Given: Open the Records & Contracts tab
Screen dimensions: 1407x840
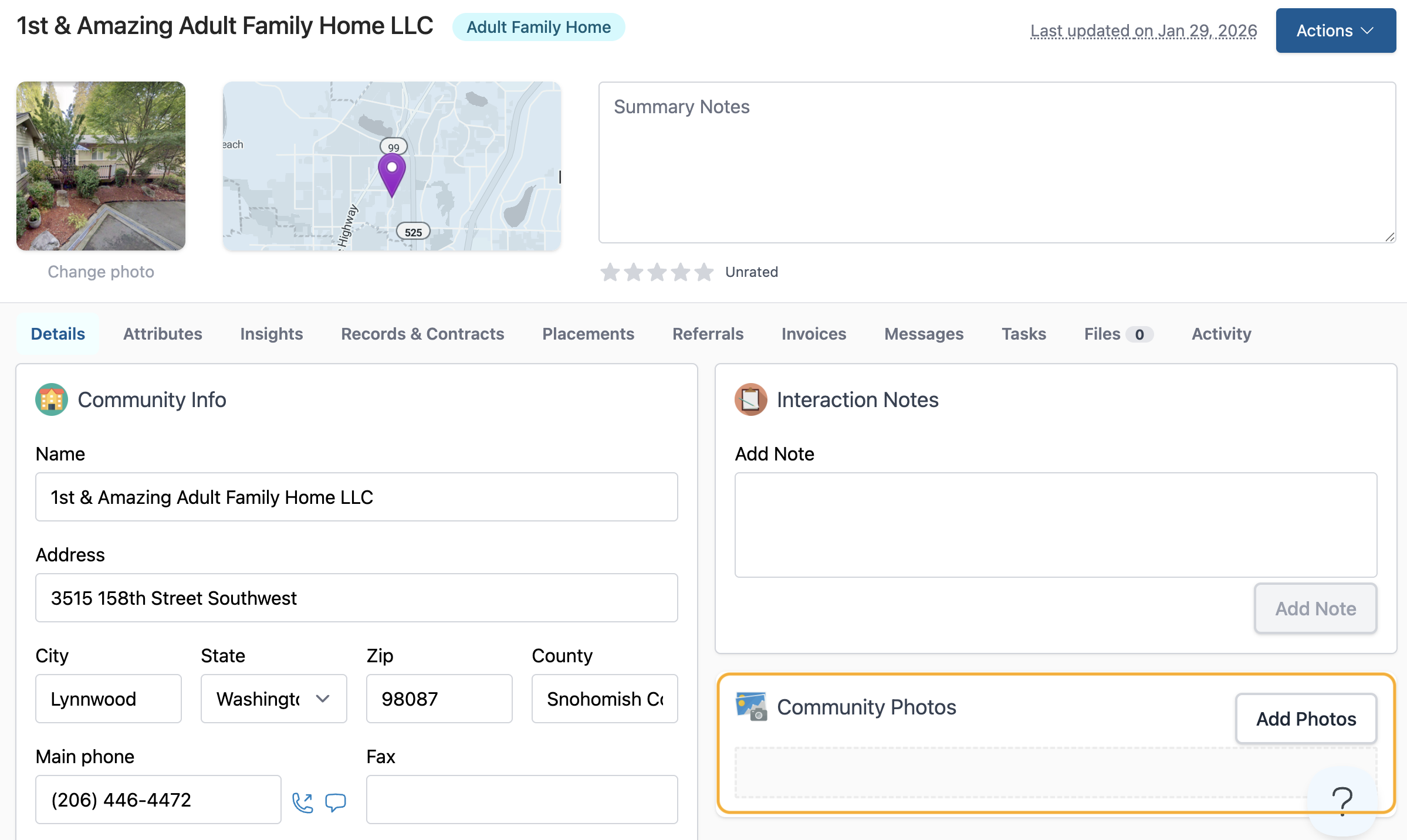Looking at the screenshot, I should click(x=422, y=334).
